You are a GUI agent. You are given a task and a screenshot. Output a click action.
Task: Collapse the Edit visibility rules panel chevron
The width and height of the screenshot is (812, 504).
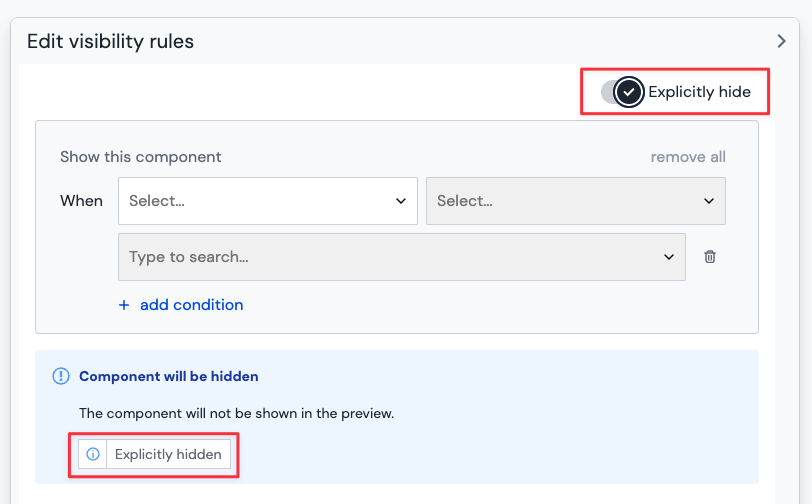click(x=782, y=41)
